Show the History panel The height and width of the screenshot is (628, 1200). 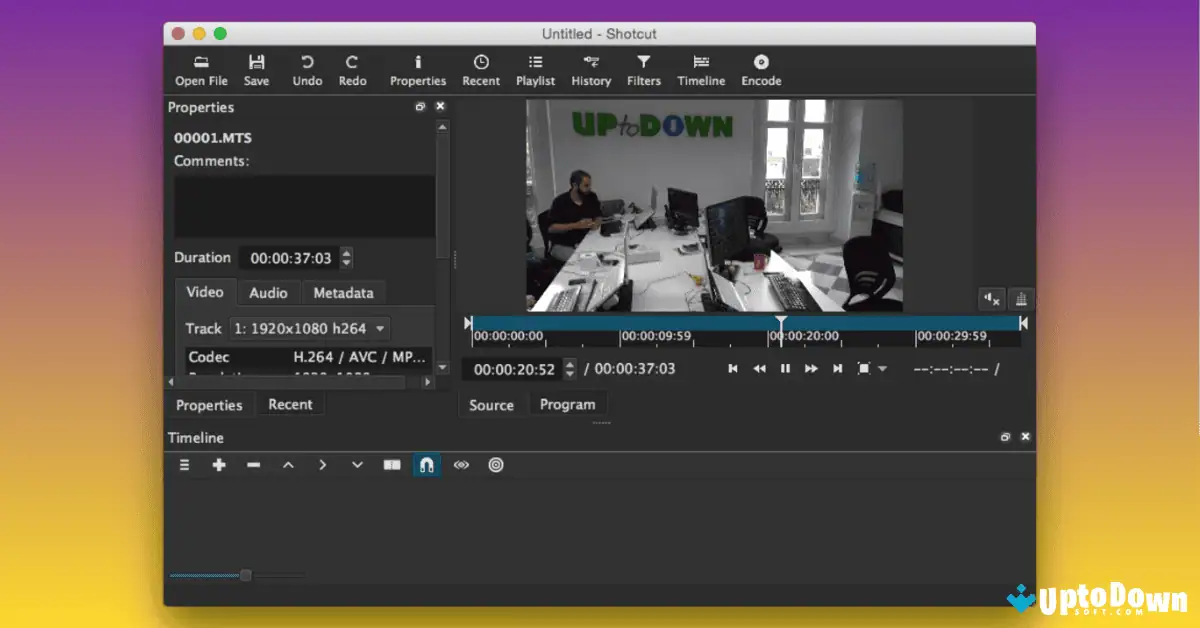(x=591, y=68)
